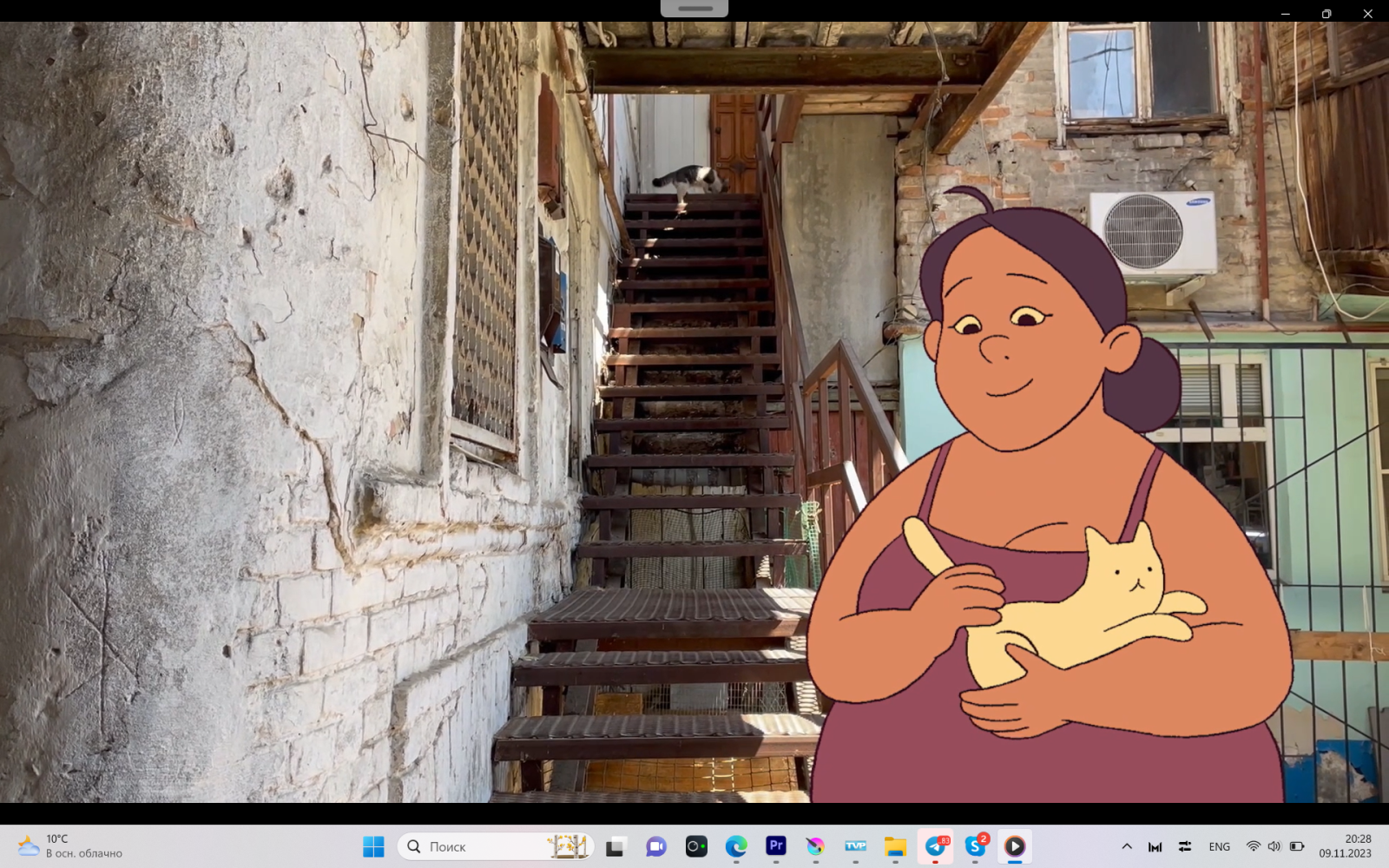This screenshot has height=868, width=1389.
Task: Click the snap handle at top center
Action: 694,9
